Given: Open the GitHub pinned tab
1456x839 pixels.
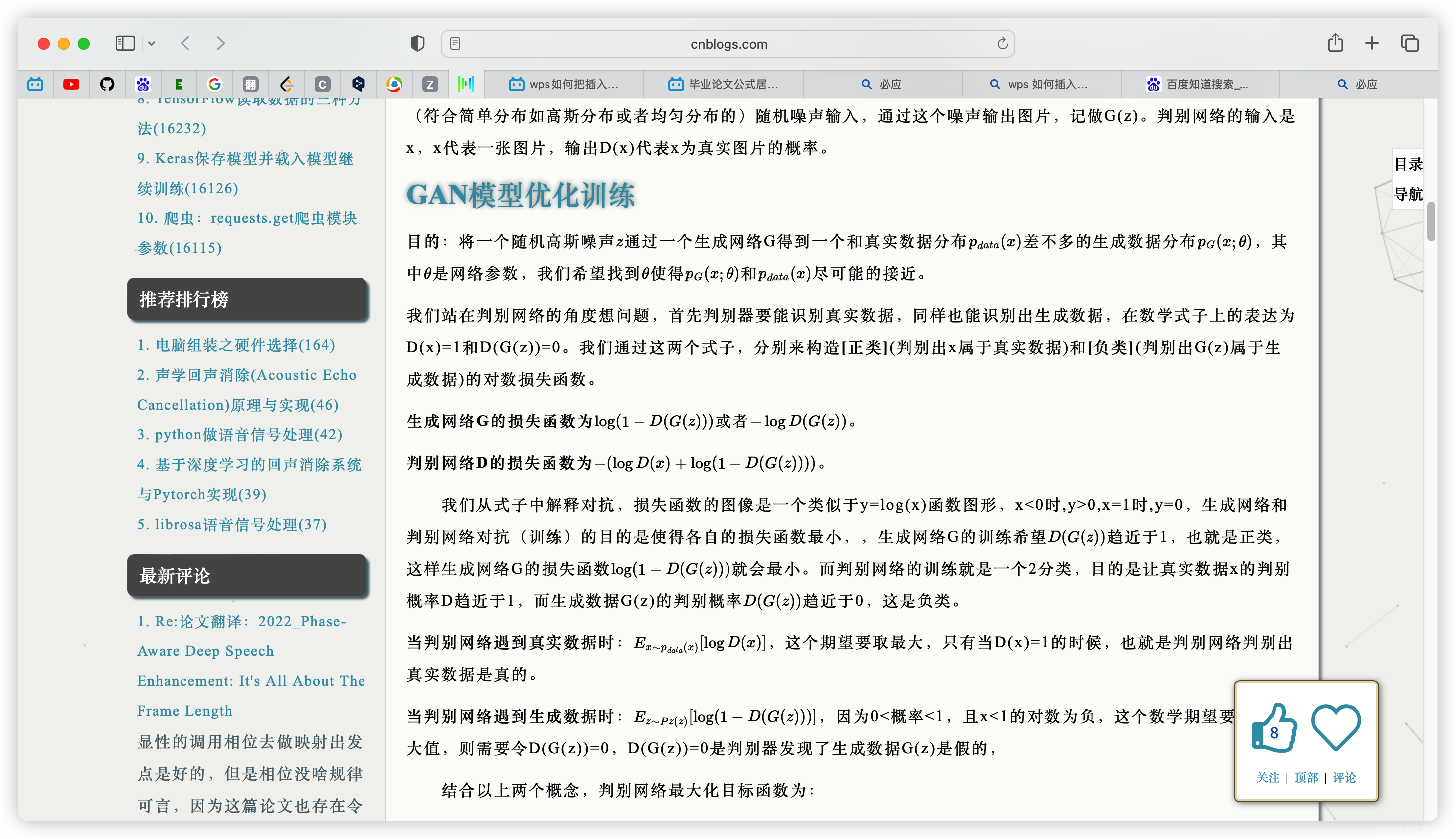Looking at the screenshot, I should coord(107,85).
